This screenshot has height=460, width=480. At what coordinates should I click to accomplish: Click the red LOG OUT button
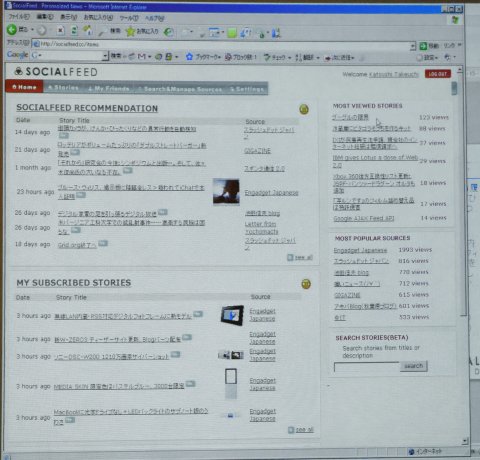[438, 74]
